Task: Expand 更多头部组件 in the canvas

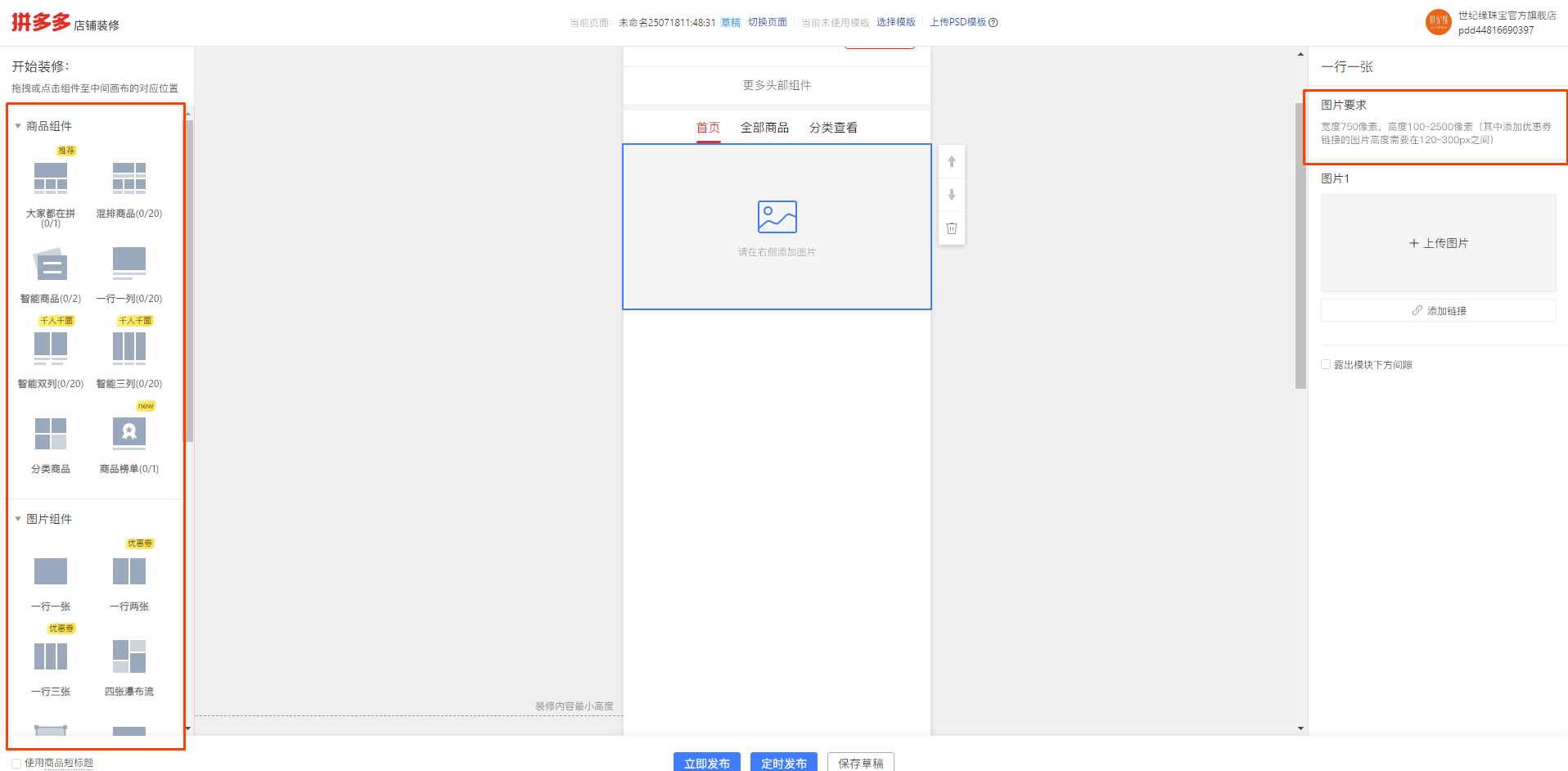Action: [x=777, y=85]
